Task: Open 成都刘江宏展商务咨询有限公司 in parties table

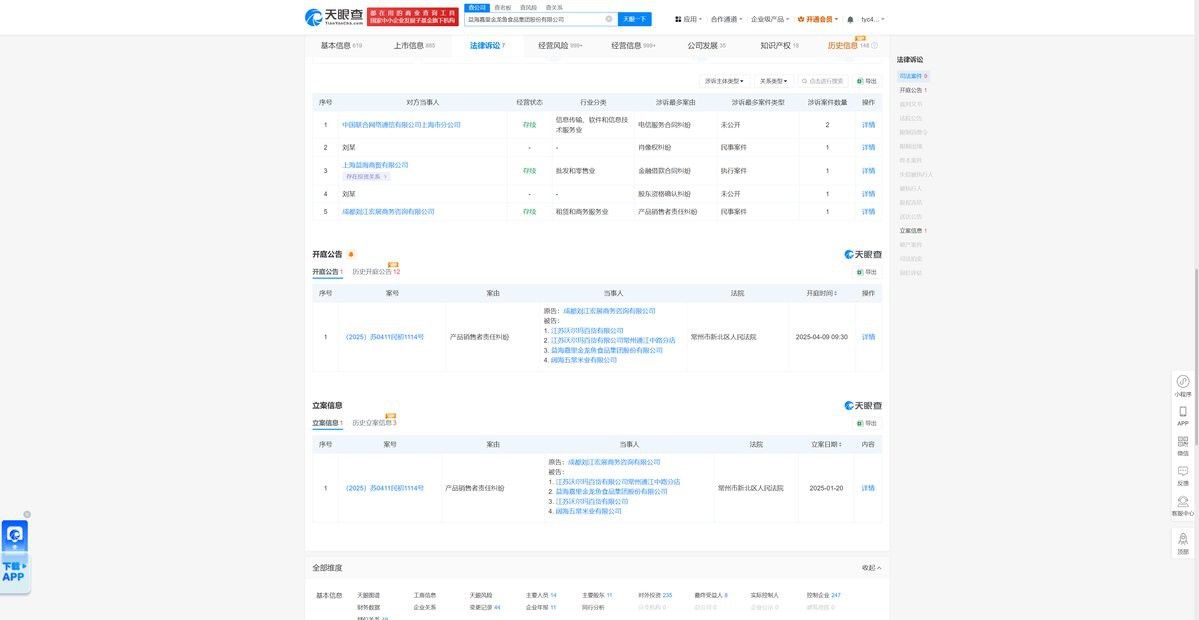Action: pos(388,212)
